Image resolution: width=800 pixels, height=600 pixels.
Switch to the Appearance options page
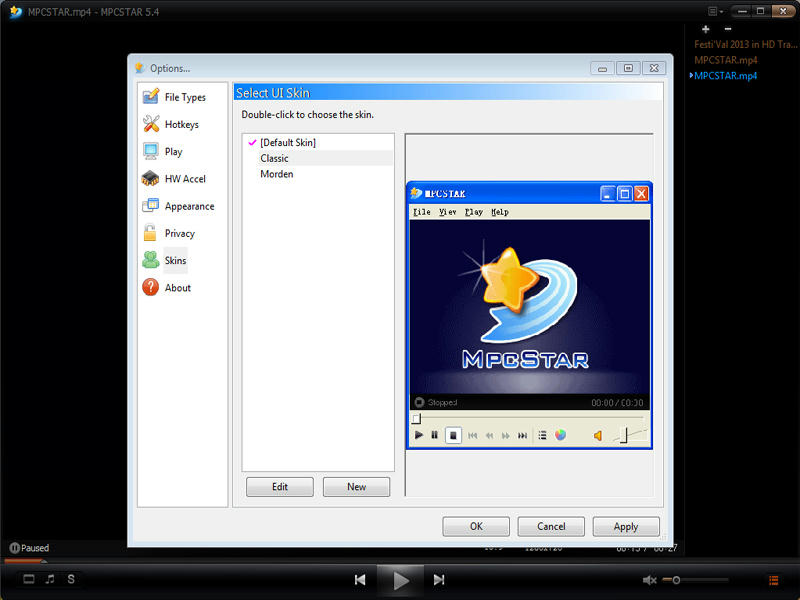coord(179,206)
